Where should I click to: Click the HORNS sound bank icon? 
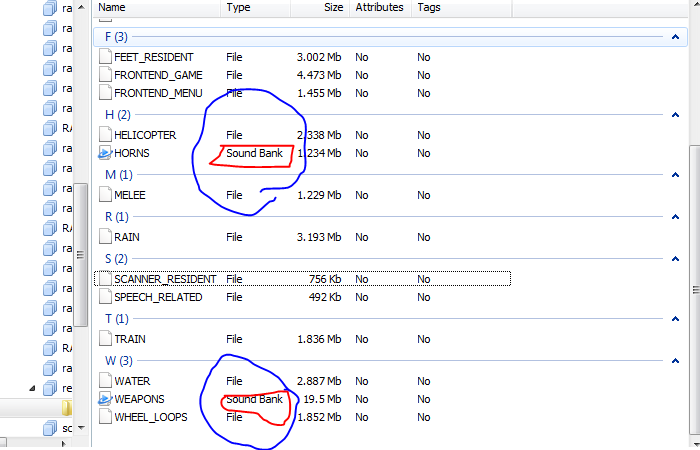coord(105,153)
